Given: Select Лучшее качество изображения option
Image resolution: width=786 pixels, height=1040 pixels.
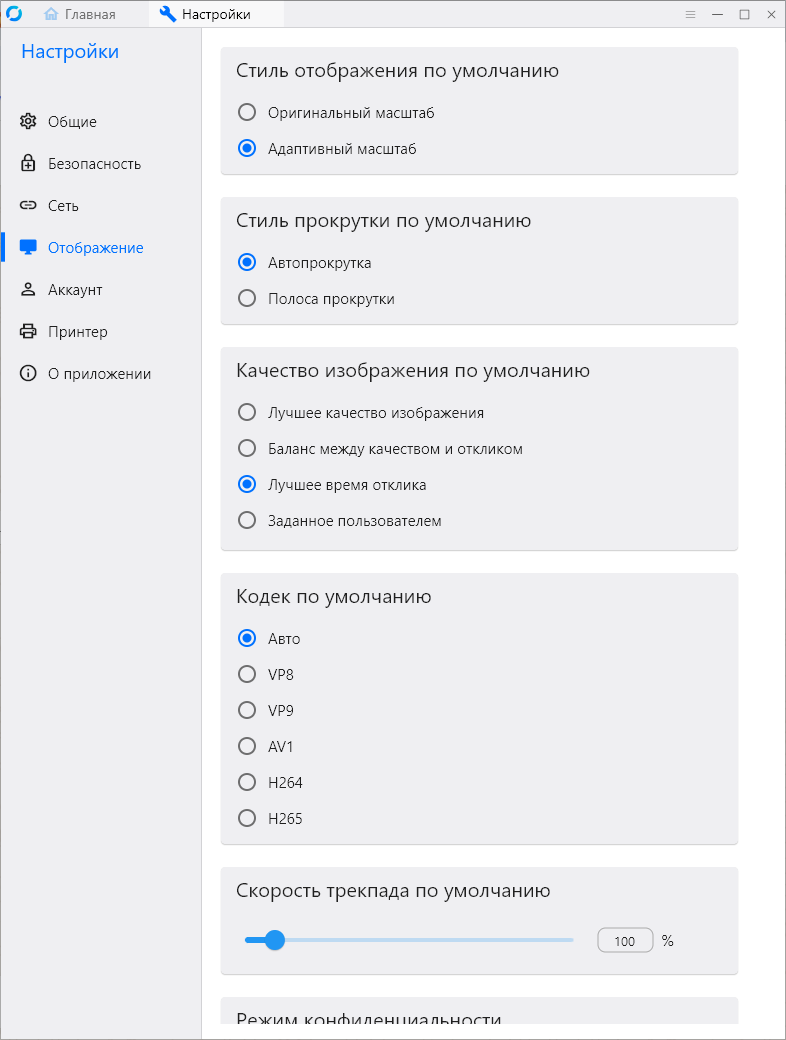Looking at the screenshot, I should click(247, 413).
